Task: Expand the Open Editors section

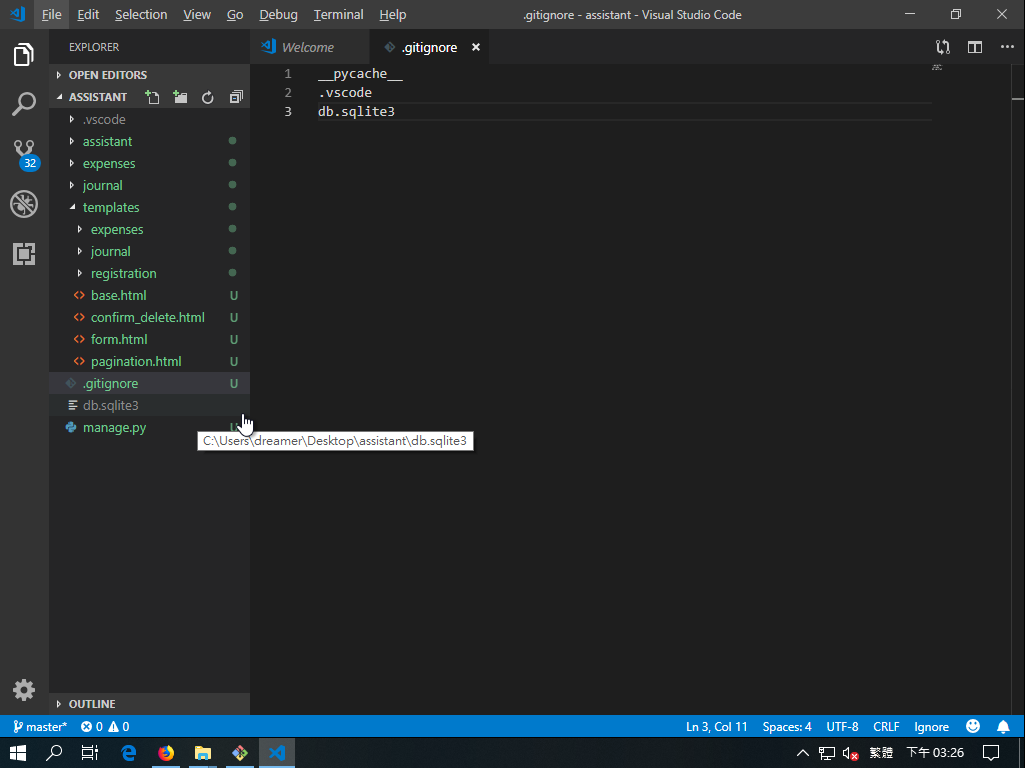Action: [107, 75]
